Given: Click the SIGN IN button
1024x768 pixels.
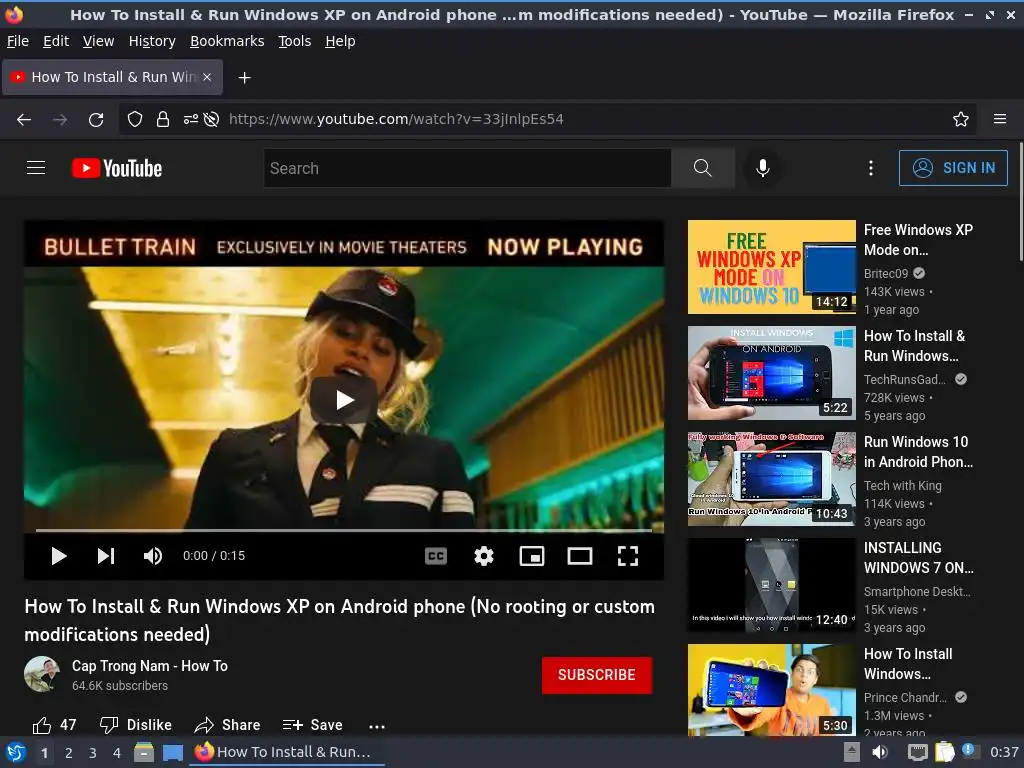Looking at the screenshot, I should coord(953,168).
